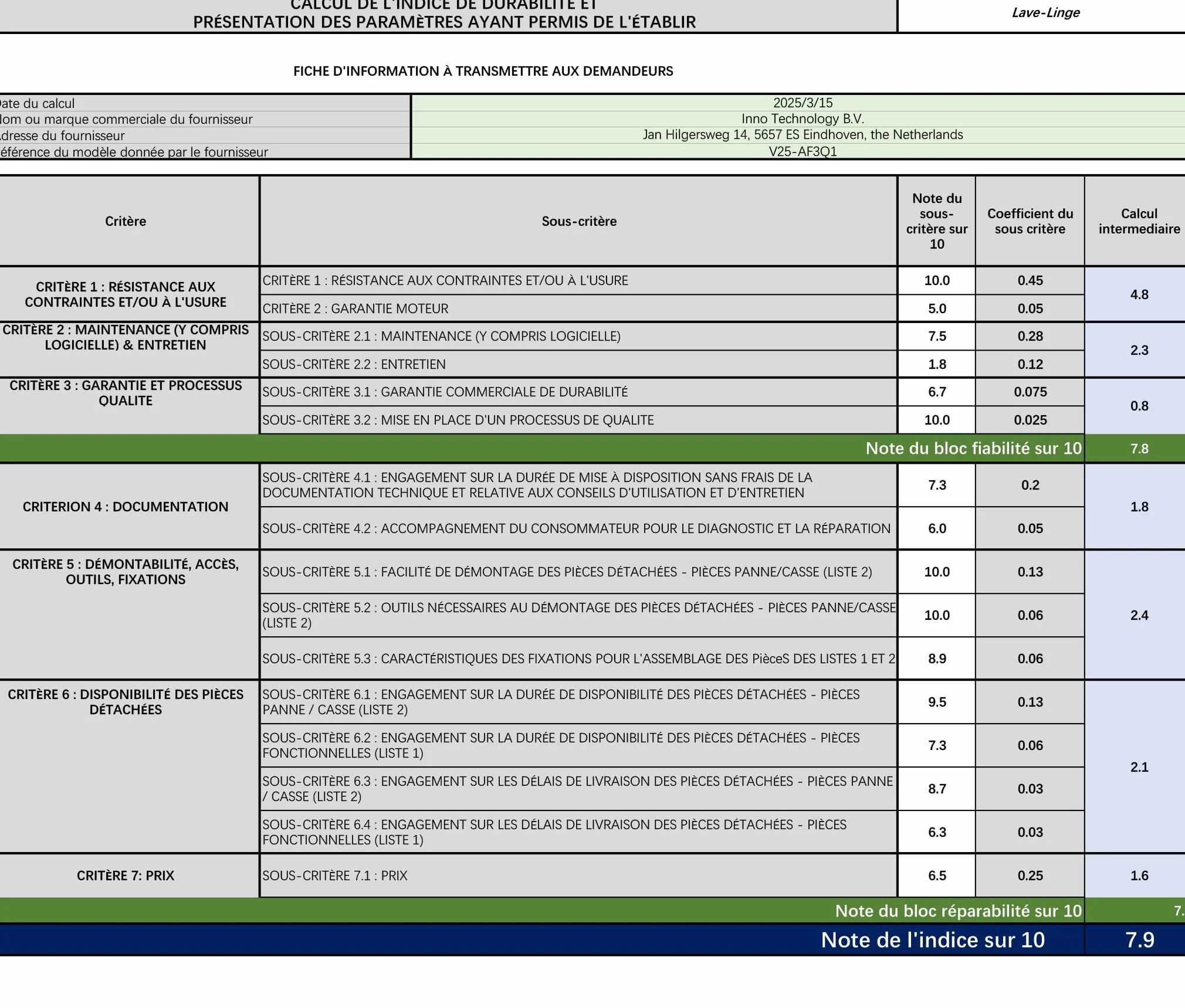Select the 'Note du bloc fiabilité sur 10' label

pyautogui.click(x=973, y=449)
